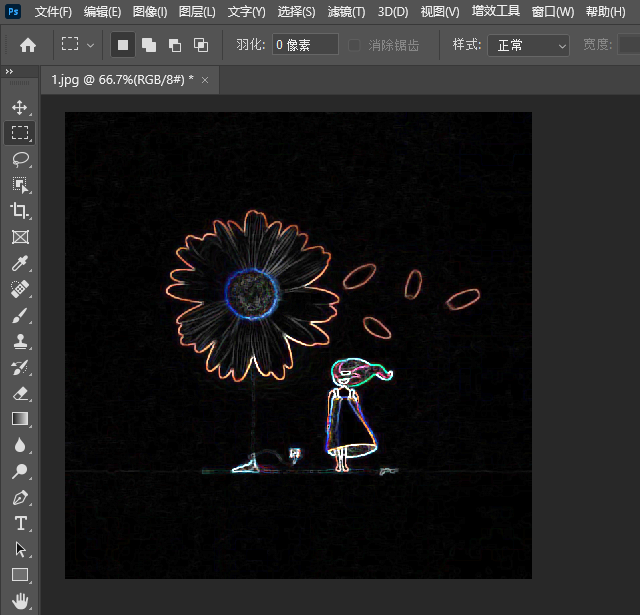Select the Eraser tool
The image size is (640, 615).
click(x=20, y=393)
